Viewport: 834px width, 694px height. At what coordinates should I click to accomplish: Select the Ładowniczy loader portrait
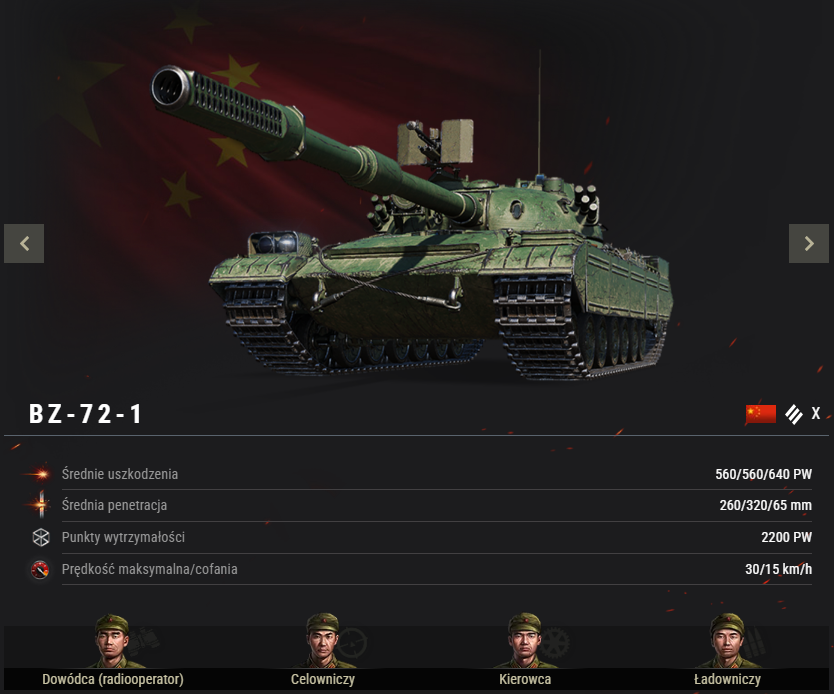pyautogui.click(x=727, y=641)
